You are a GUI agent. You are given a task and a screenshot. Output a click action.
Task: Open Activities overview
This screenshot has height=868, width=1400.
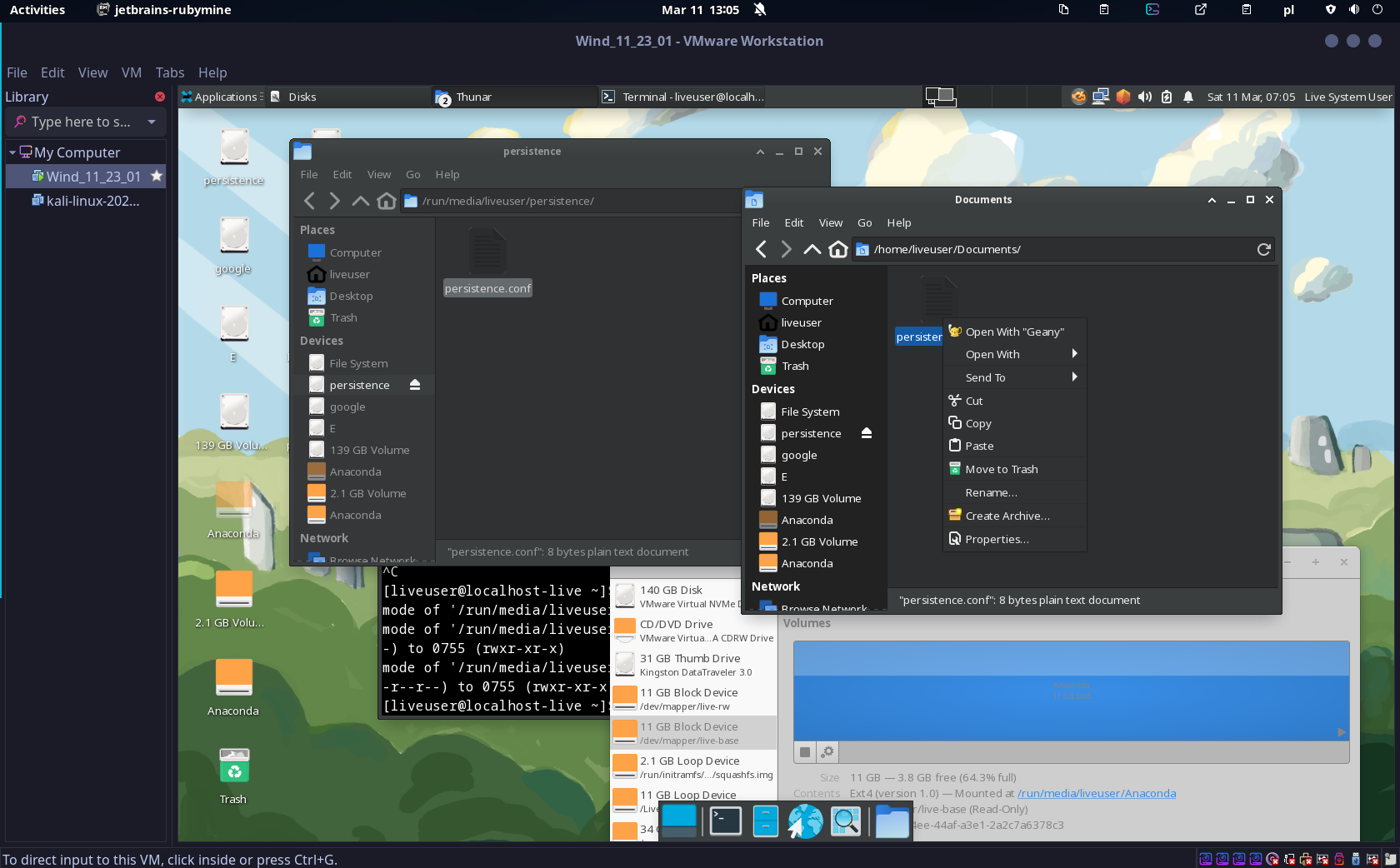(37, 10)
